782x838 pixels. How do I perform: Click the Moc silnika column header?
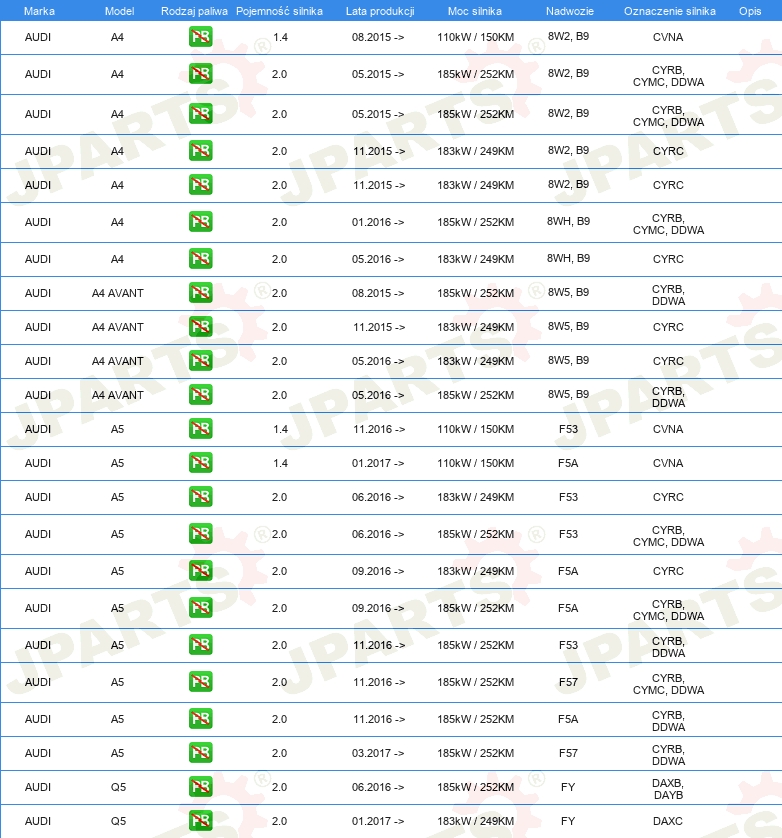(x=475, y=11)
